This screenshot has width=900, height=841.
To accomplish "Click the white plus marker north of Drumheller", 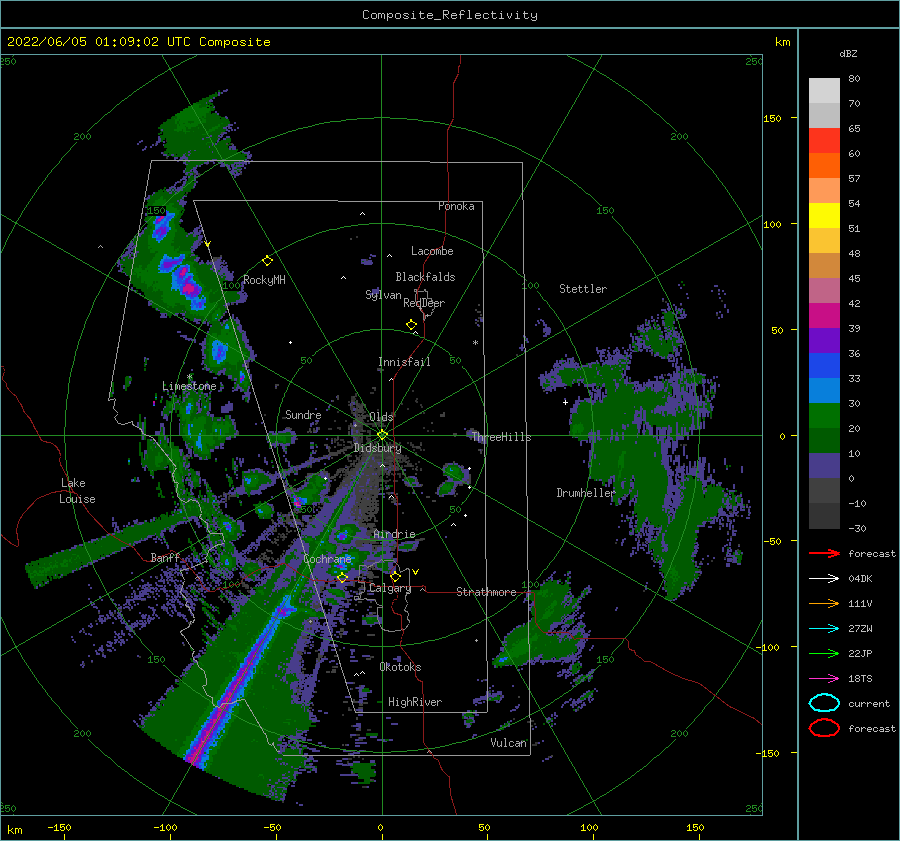I will (x=565, y=402).
